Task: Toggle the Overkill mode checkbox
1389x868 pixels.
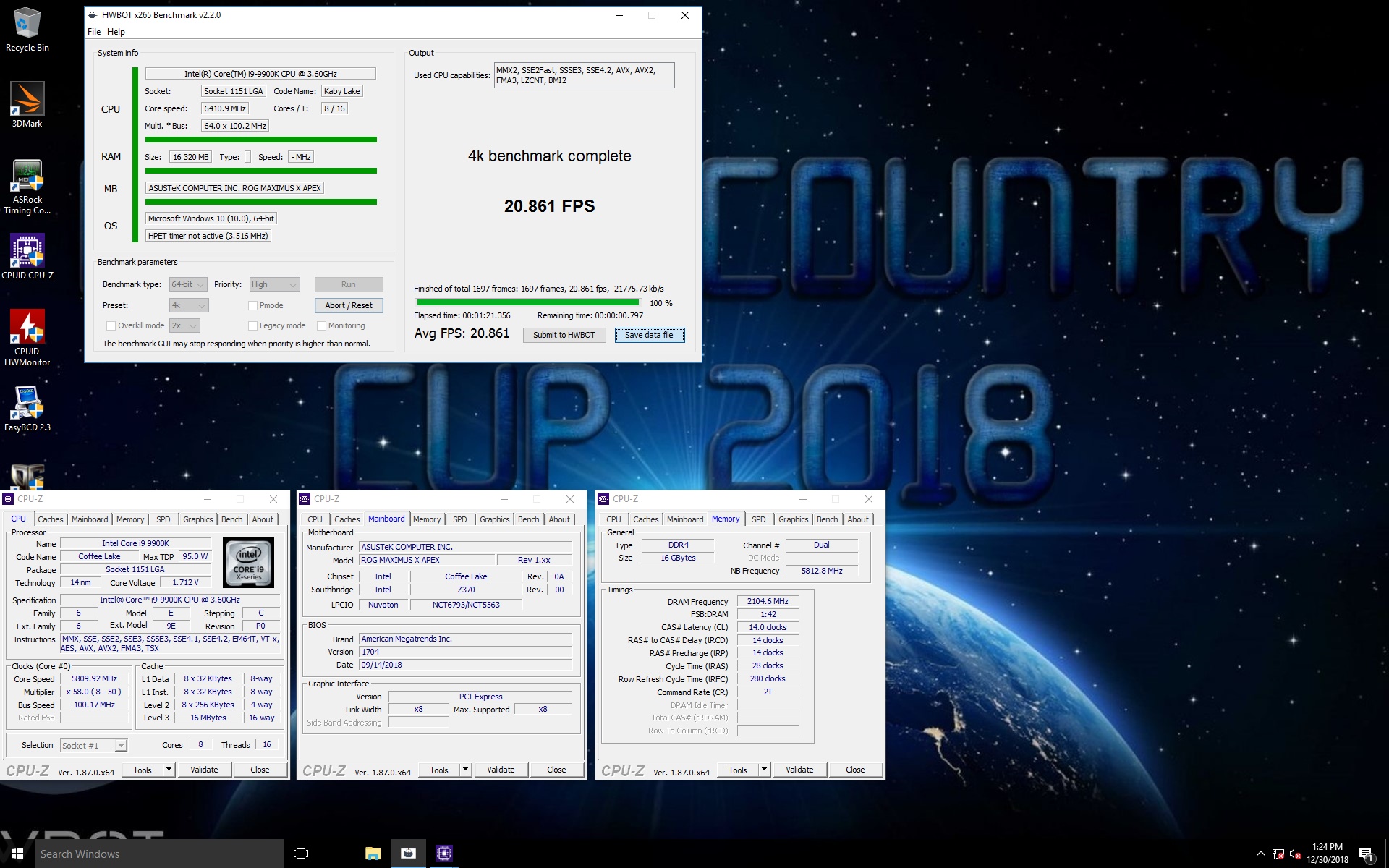Action: (x=111, y=325)
